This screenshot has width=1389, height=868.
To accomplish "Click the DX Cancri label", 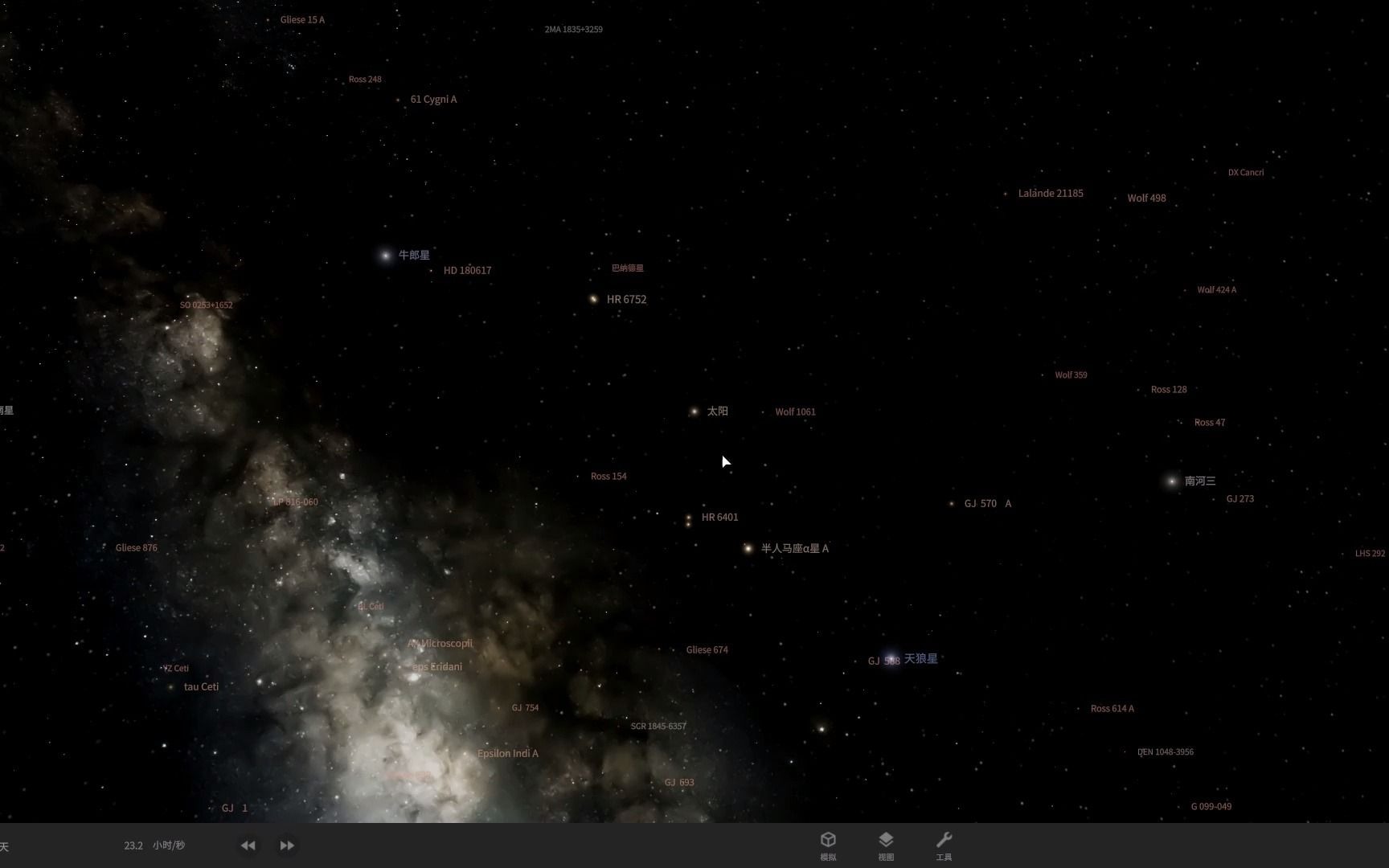I will [1245, 173].
